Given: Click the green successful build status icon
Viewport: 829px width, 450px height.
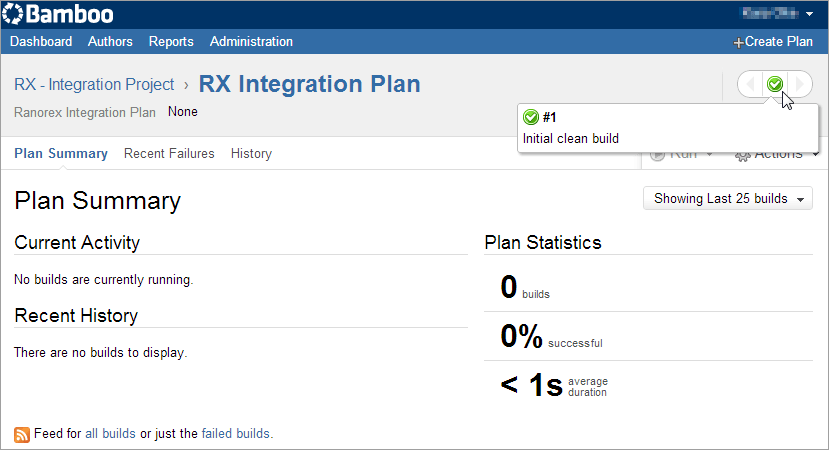Looking at the screenshot, I should [775, 84].
